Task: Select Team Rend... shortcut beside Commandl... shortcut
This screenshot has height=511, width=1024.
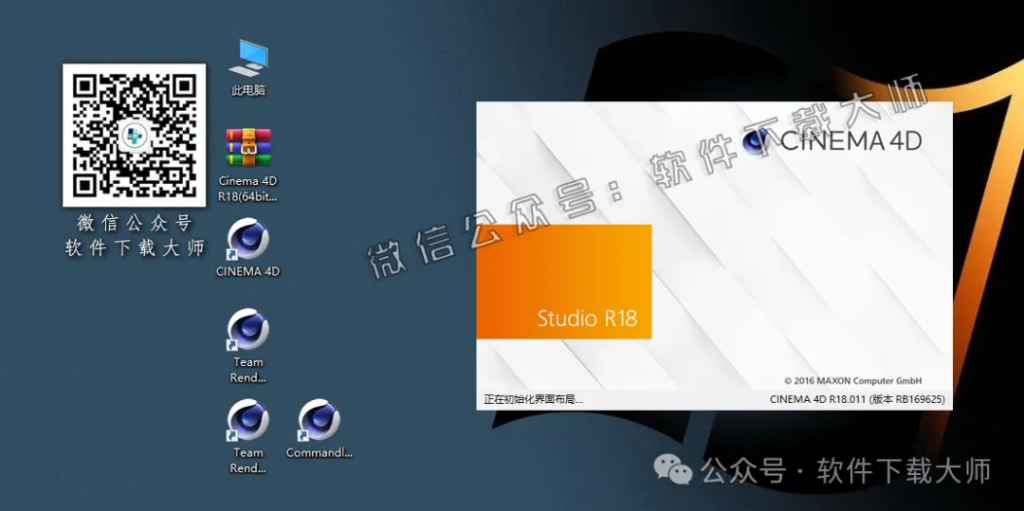Action: pos(248,437)
